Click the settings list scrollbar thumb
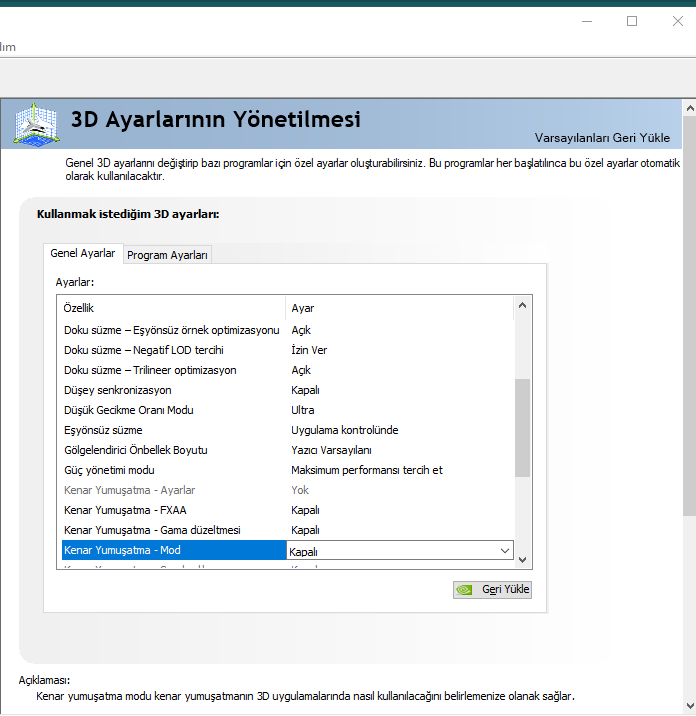 (x=523, y=427)
